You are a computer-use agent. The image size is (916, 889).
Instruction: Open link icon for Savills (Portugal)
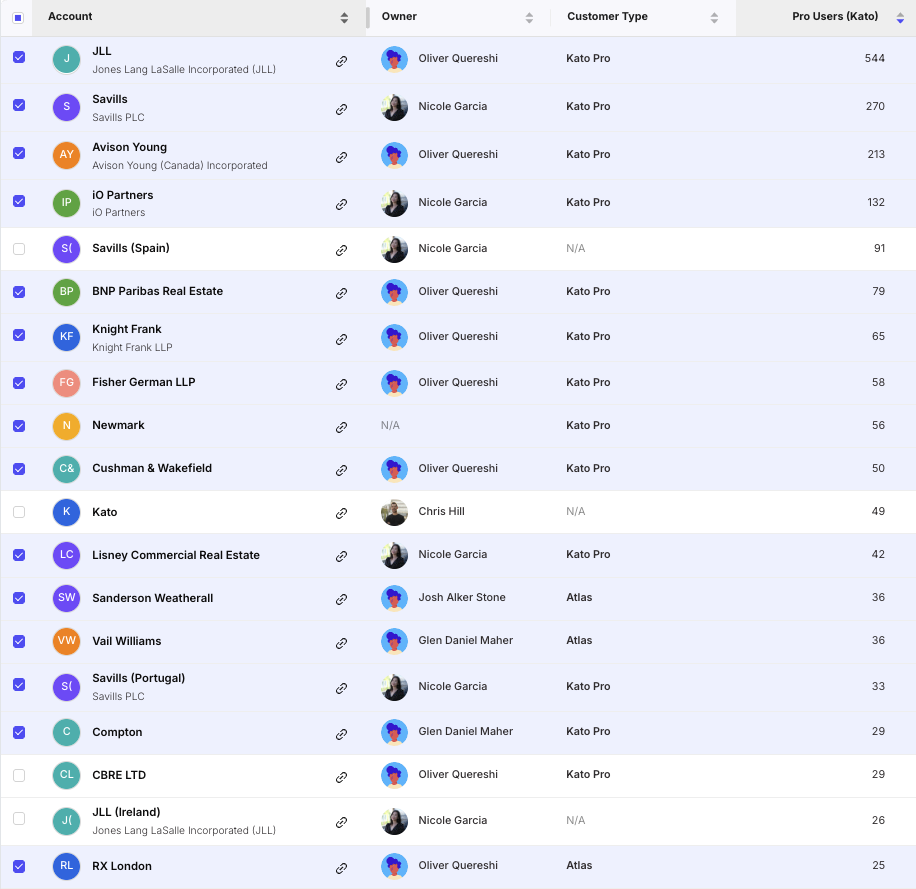[x=342, y=689]
